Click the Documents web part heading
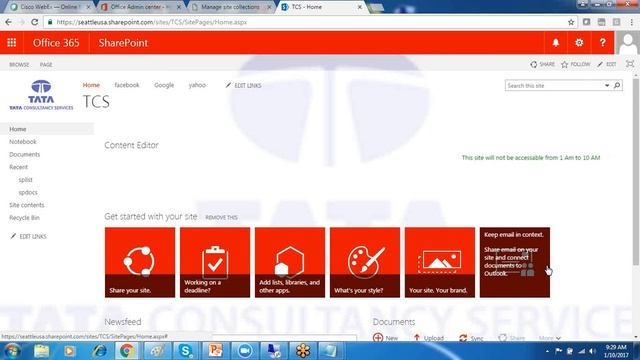Screen dimensions: 640x360 pyautogui.click(x=393, y=322)
